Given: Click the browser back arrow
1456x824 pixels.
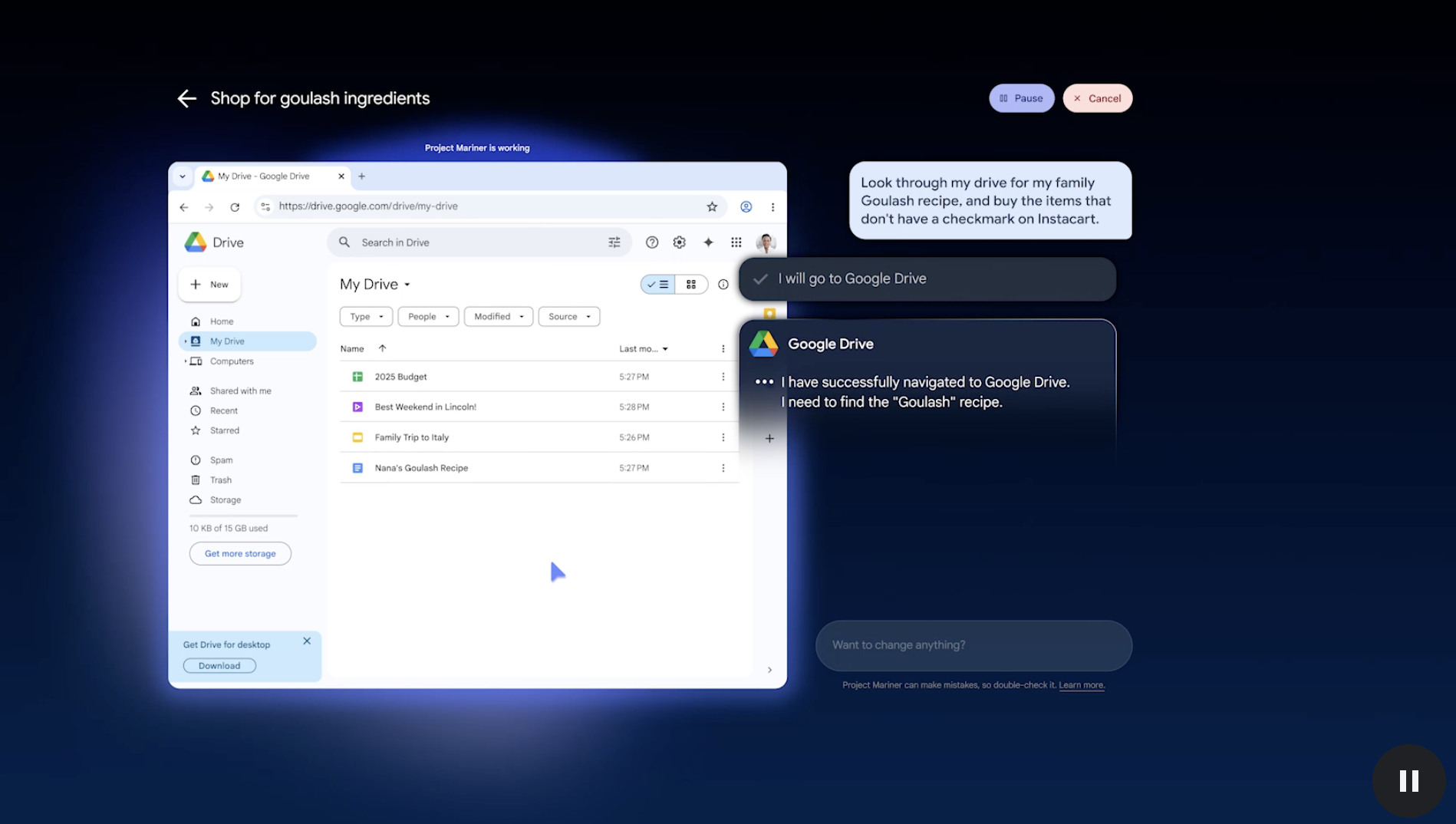Looking at the screenshot, I should (x=184, y=207).
